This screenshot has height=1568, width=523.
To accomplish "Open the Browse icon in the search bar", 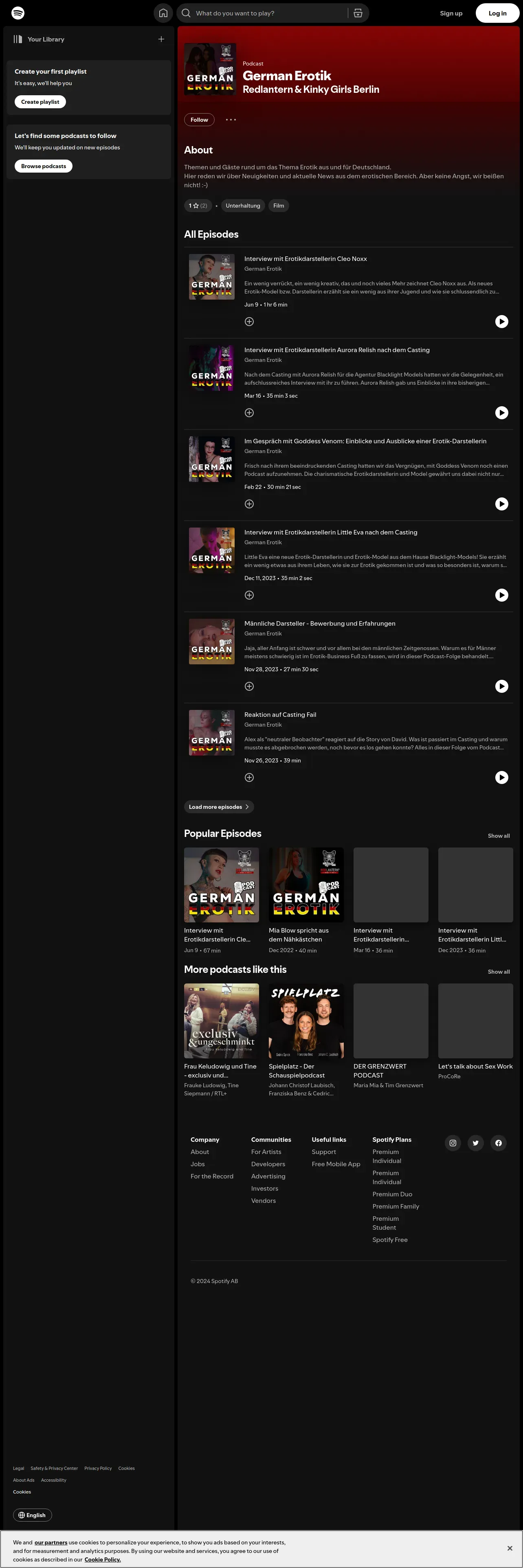I will pyautogui.click(x=358, y=13).
